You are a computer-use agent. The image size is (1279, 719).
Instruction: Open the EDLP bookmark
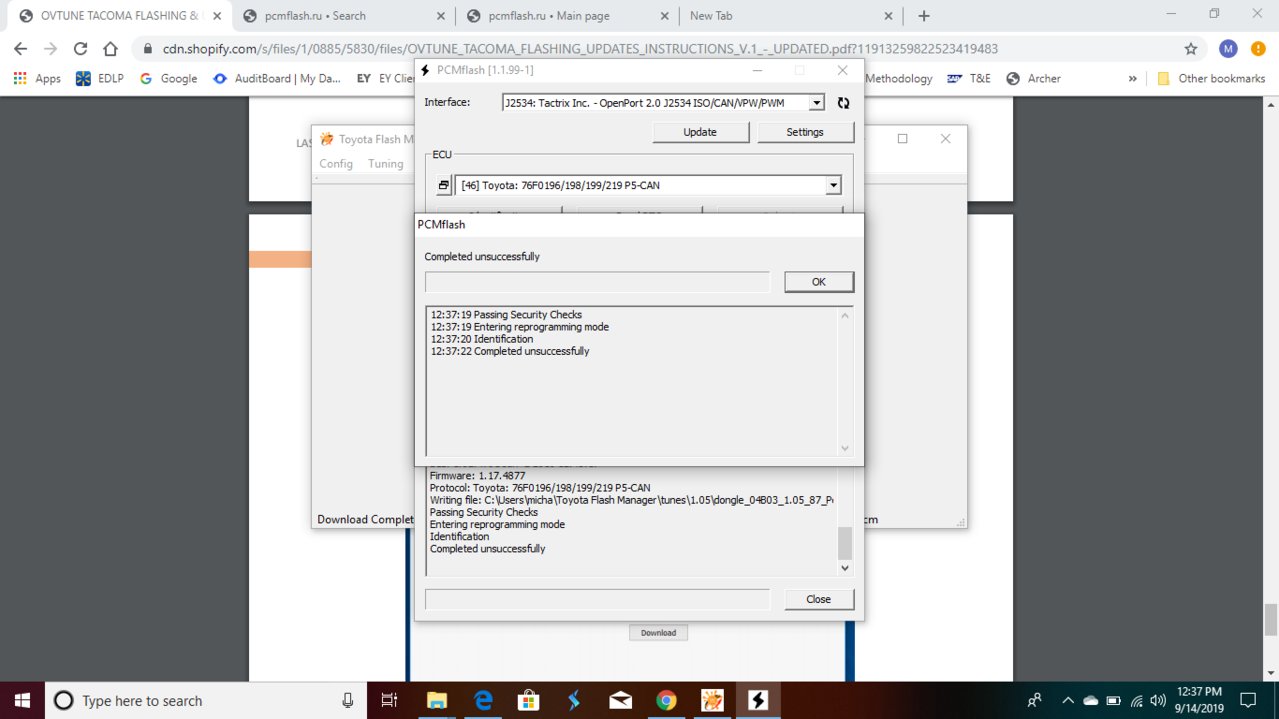[100, 78]
